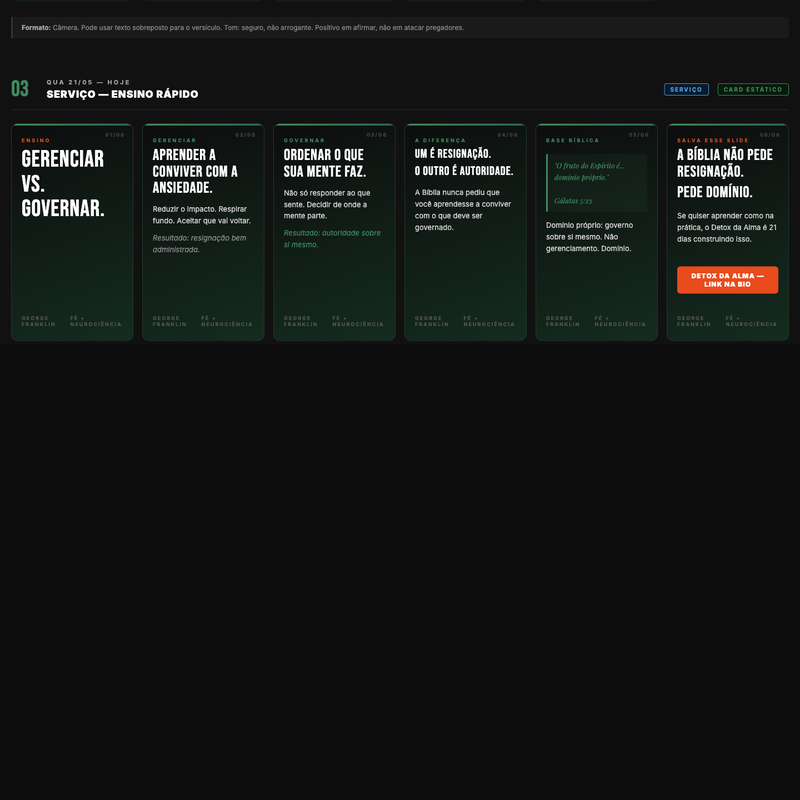
Task: Click FÉ + NEUROCIÊNCIA footer on last card
Action: click(x=751, y=321)
